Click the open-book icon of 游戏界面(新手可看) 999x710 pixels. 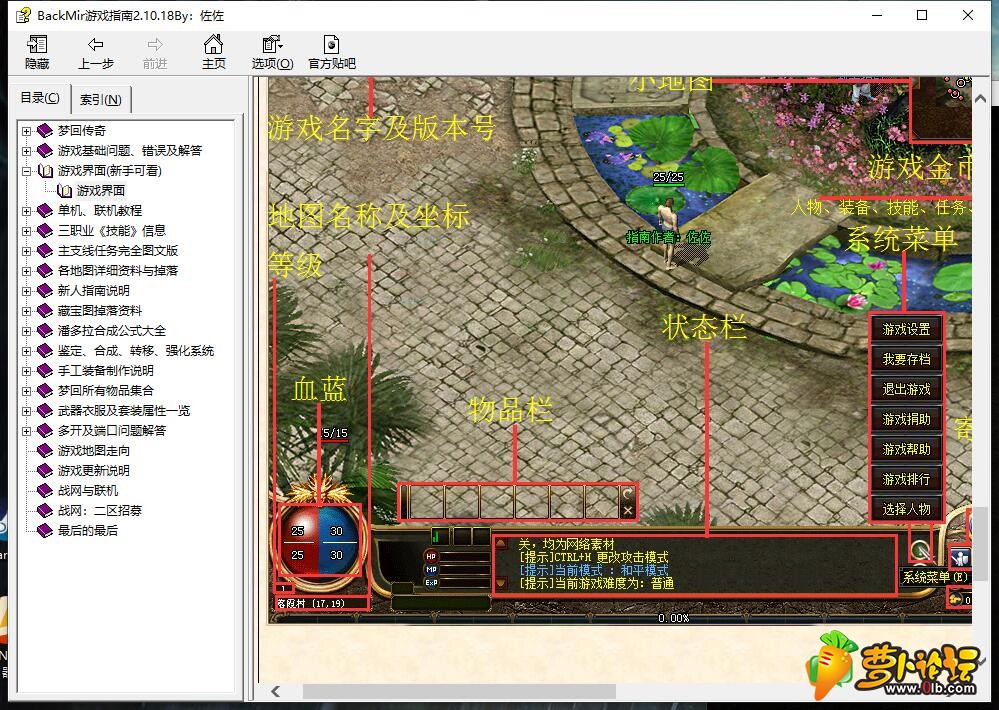coord(45,171)
